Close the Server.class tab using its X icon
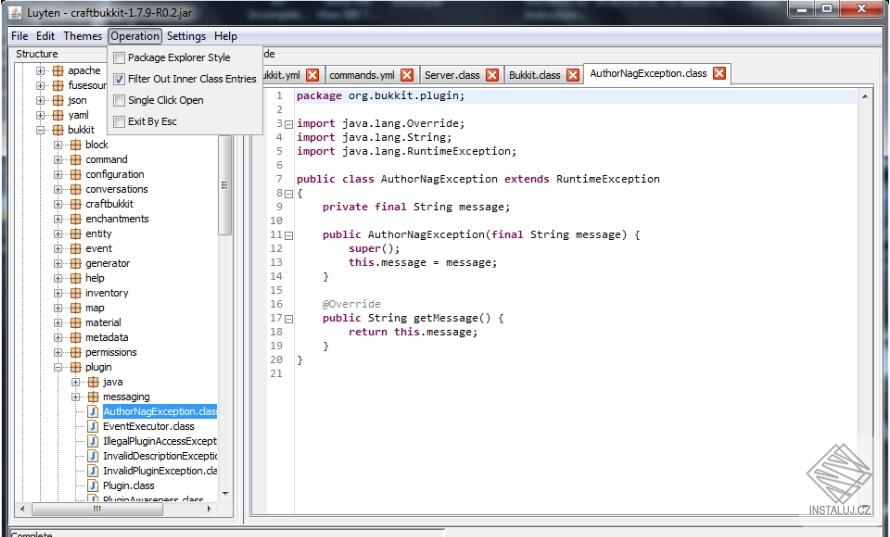 490,75
